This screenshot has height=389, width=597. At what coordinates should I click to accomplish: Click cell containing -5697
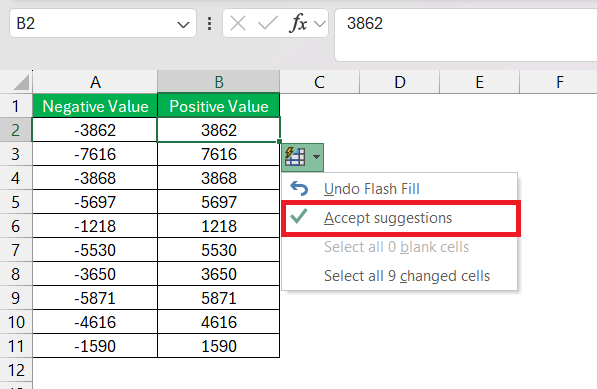coord(95,202)
